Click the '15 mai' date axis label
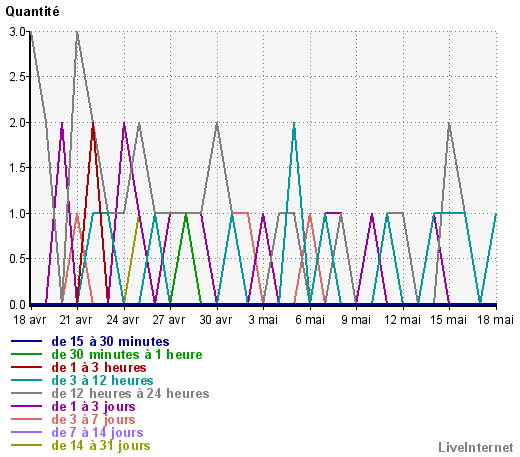The width and height of the screenshot is (520, 457). [448, 320]
